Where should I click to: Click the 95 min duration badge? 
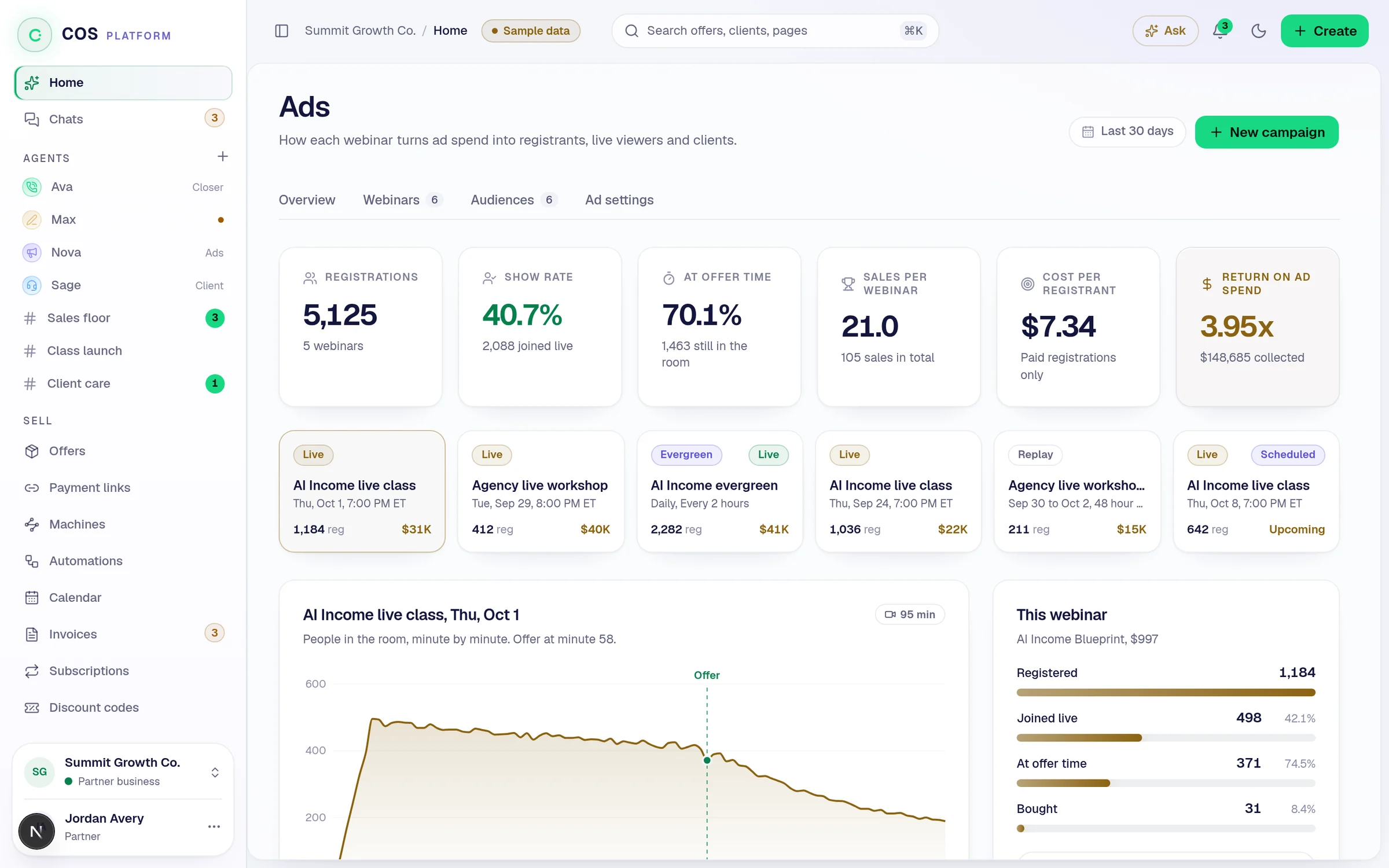coord(910,615)
